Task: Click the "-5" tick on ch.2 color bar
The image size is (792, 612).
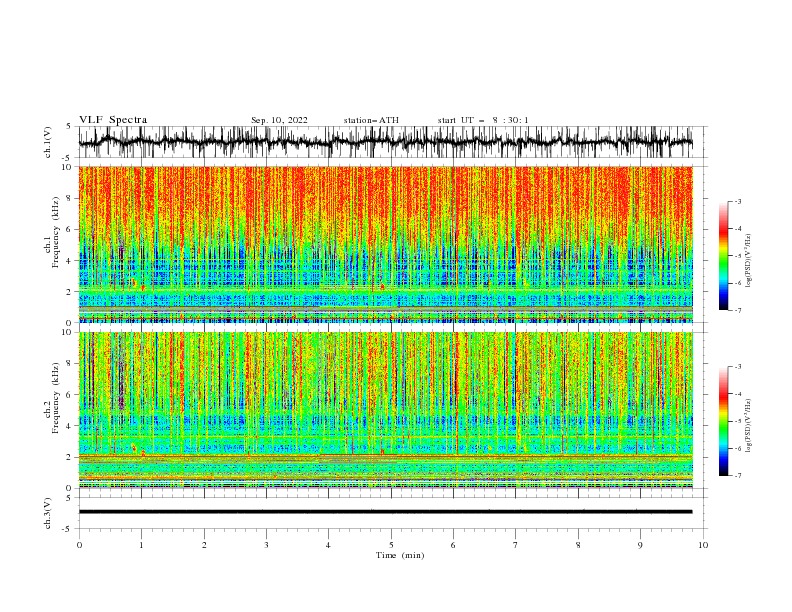Action: (737, 421)
